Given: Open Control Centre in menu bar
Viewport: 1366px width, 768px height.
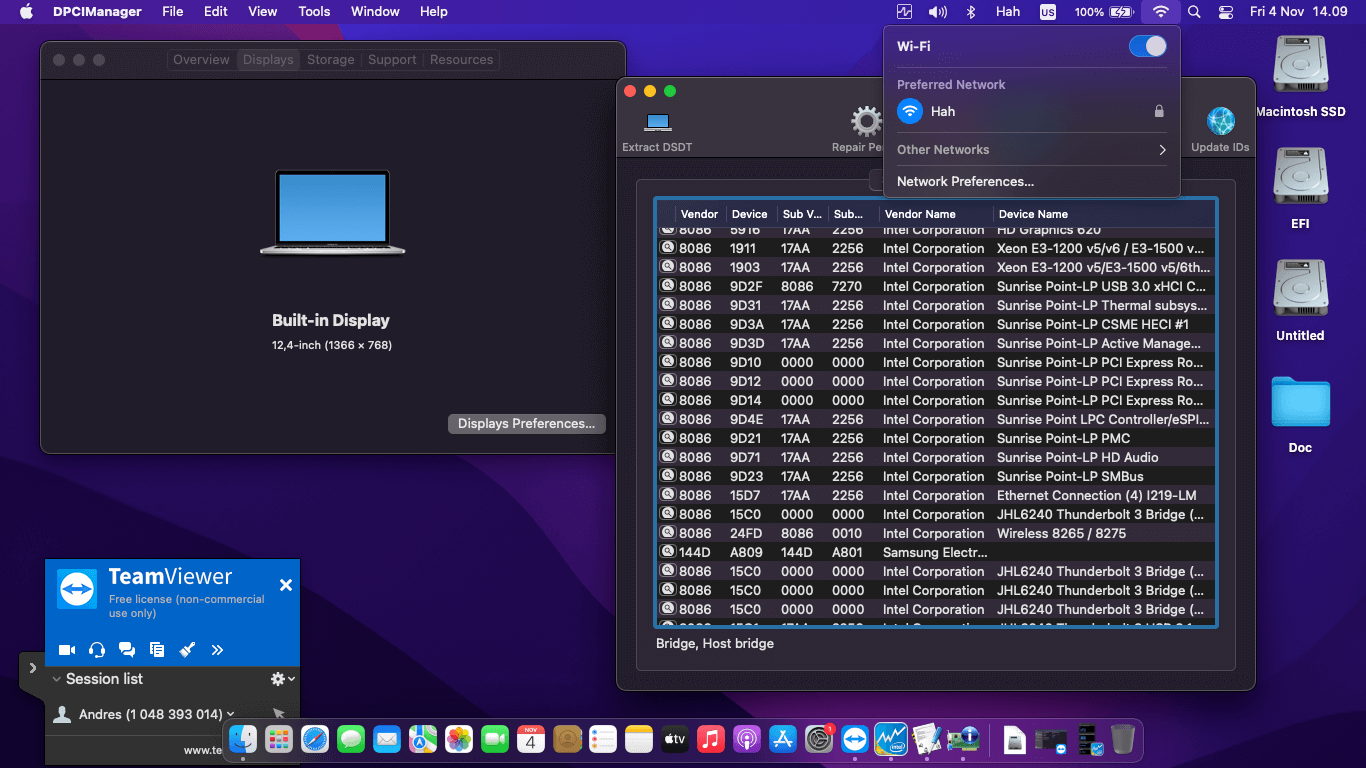Looking at the screenshot, I should [1226, 12].
